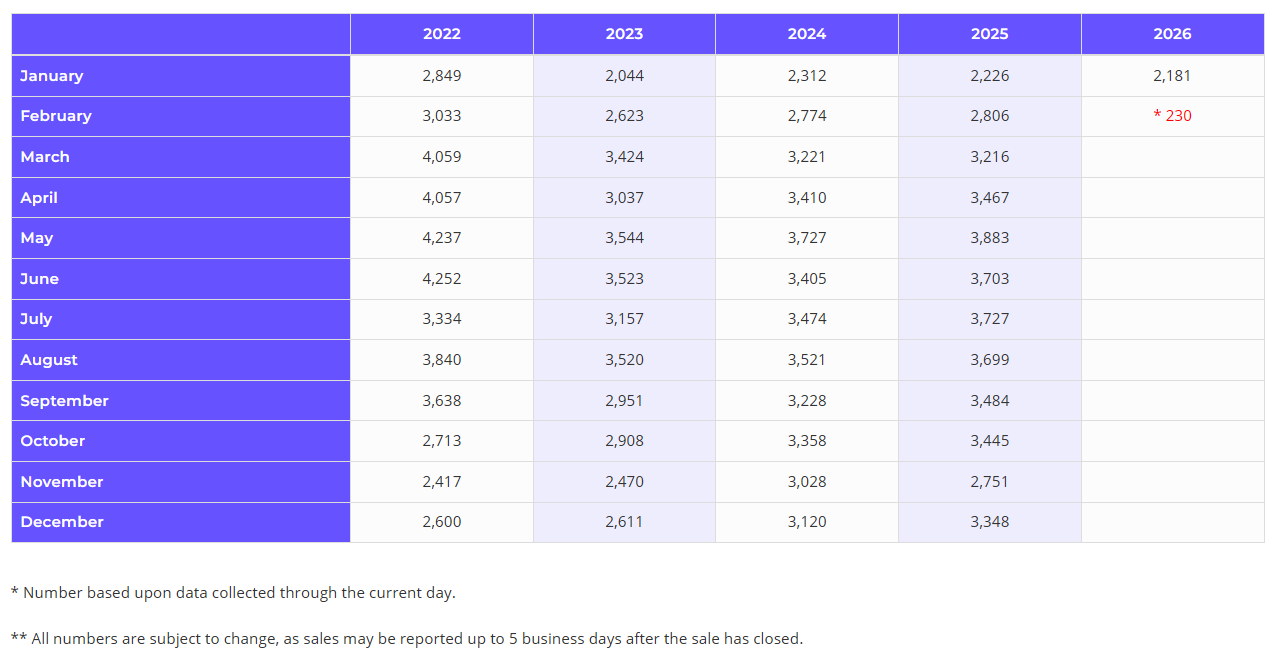Click the May 2022 cell showing 4,237
Screen dimensions: 1281x667
click(x=441, y=238)
